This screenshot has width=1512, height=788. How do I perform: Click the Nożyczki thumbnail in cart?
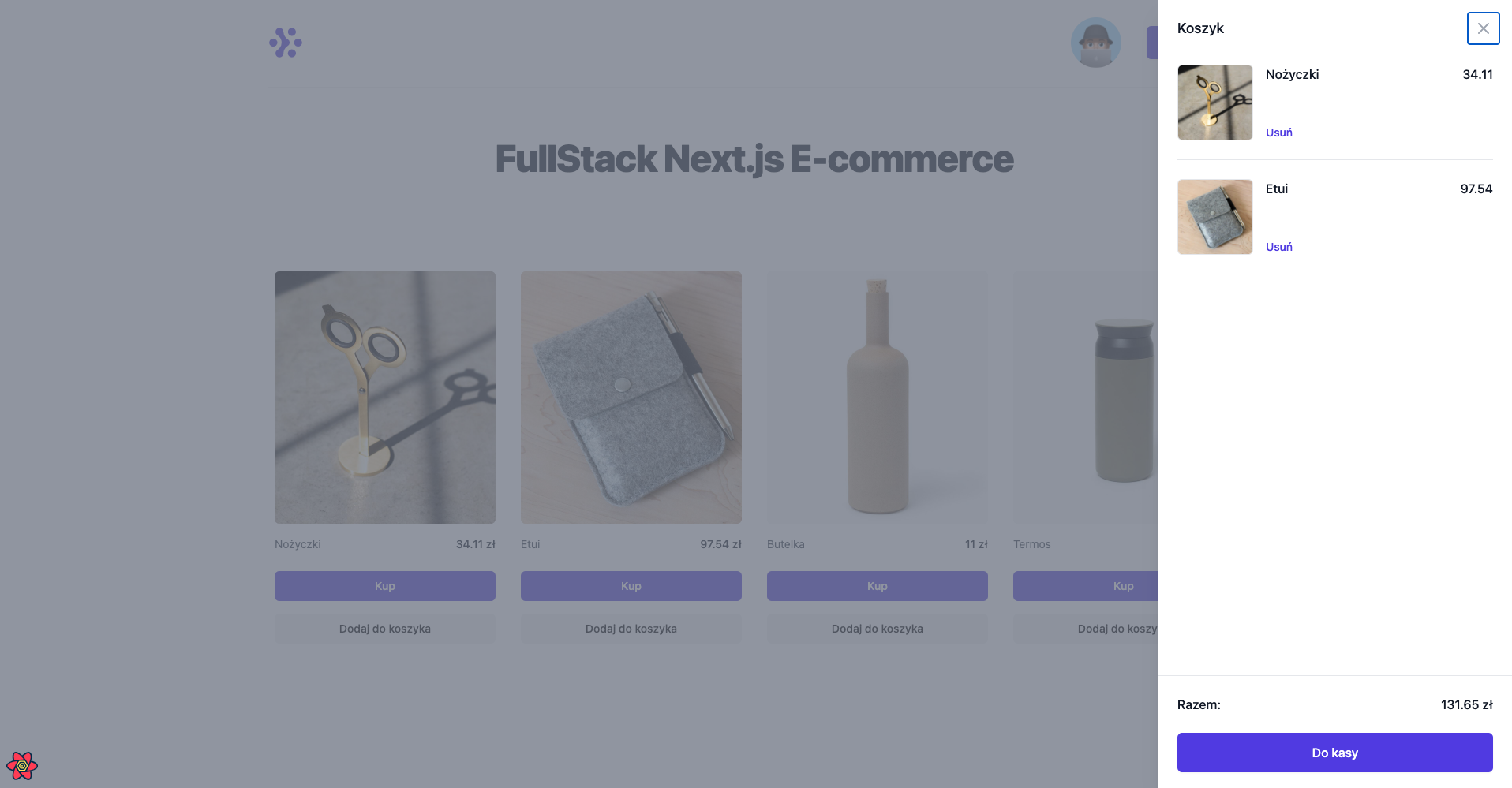click(1214, 103)
